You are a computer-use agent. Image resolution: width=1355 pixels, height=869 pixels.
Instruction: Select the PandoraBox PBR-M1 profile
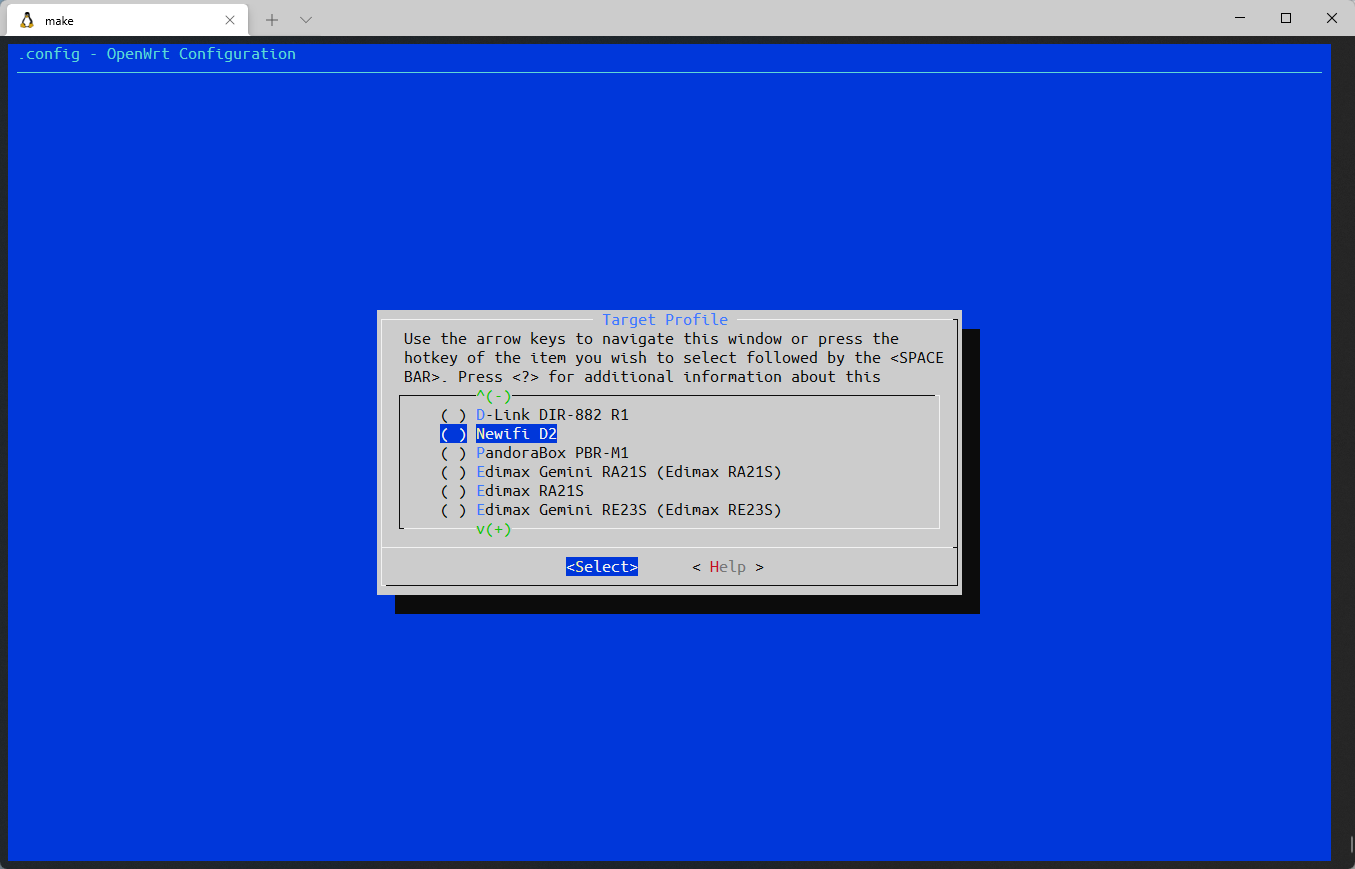pos(551,452)
